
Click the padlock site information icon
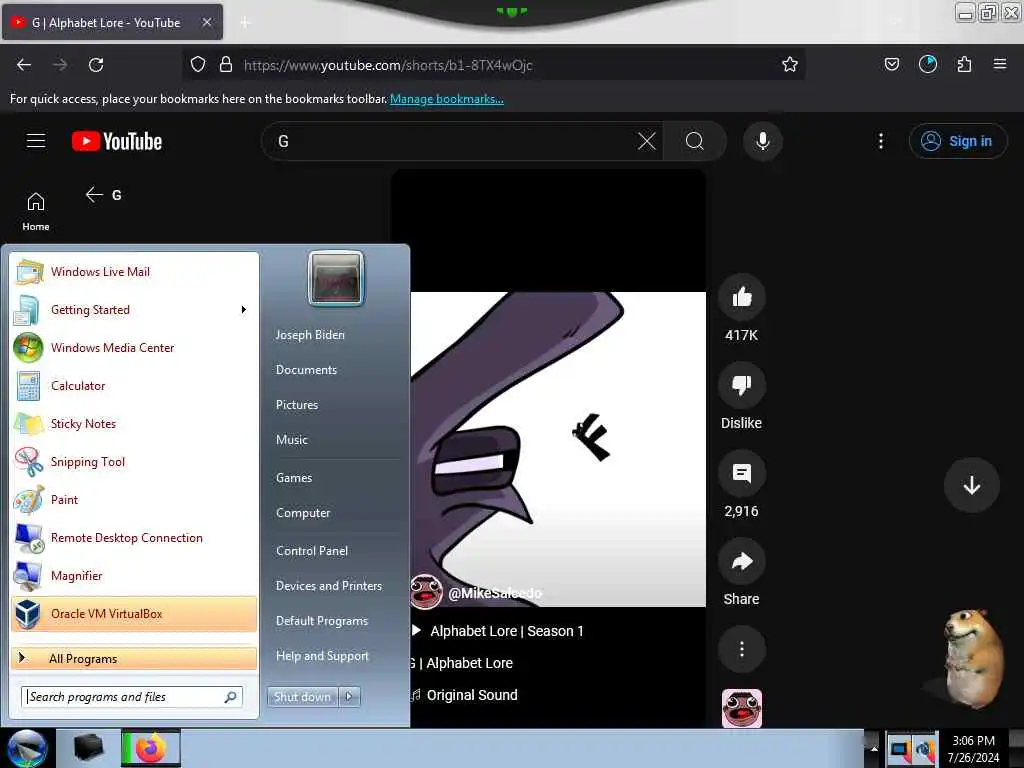point(226,65)
